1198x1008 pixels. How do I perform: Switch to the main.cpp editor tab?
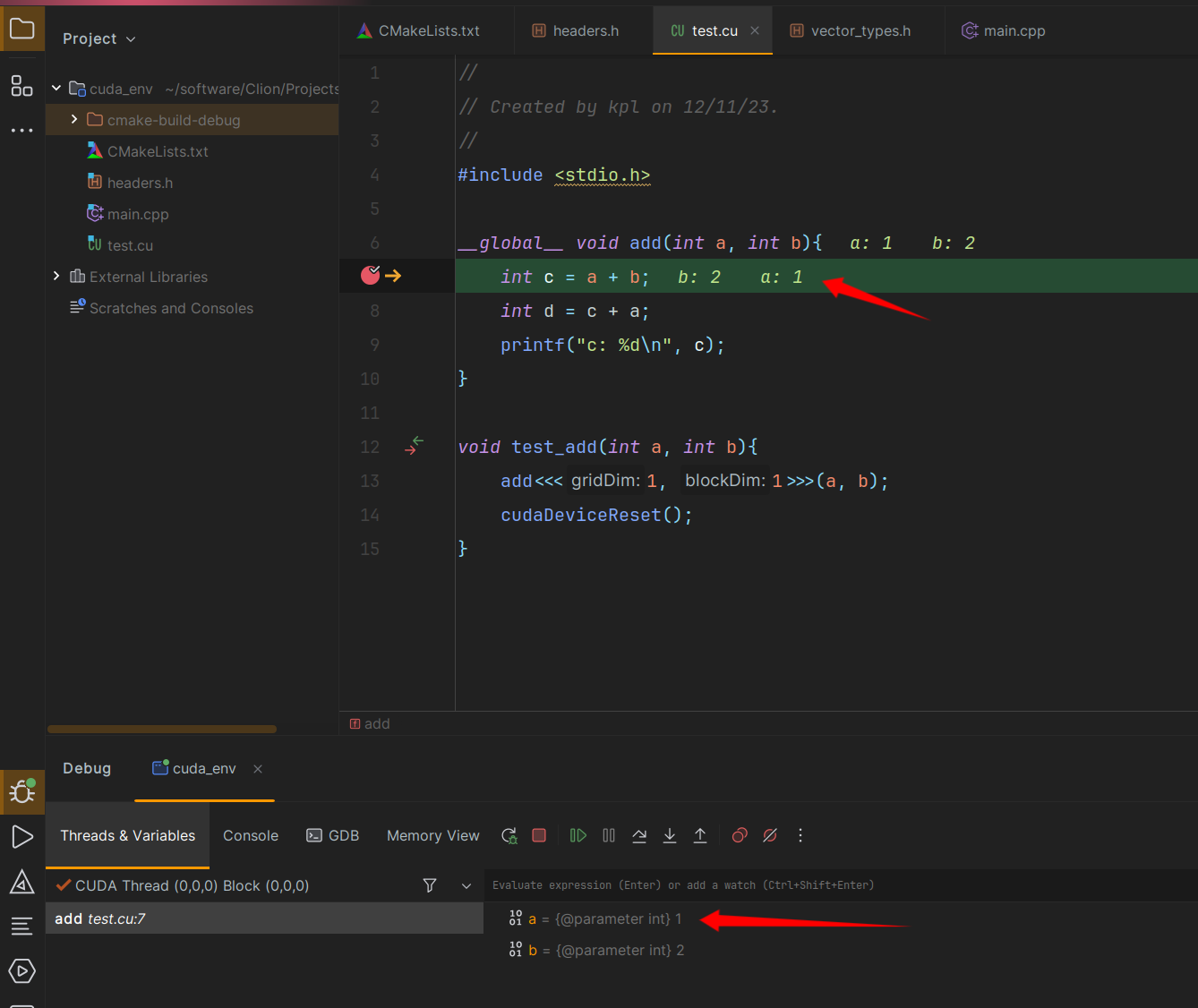pos(1004,30)
